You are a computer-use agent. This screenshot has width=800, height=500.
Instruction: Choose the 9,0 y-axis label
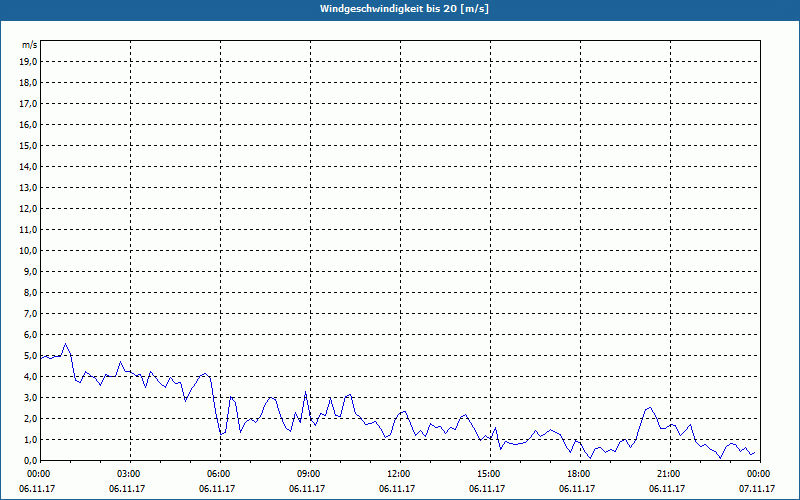[x=31, y=271]
